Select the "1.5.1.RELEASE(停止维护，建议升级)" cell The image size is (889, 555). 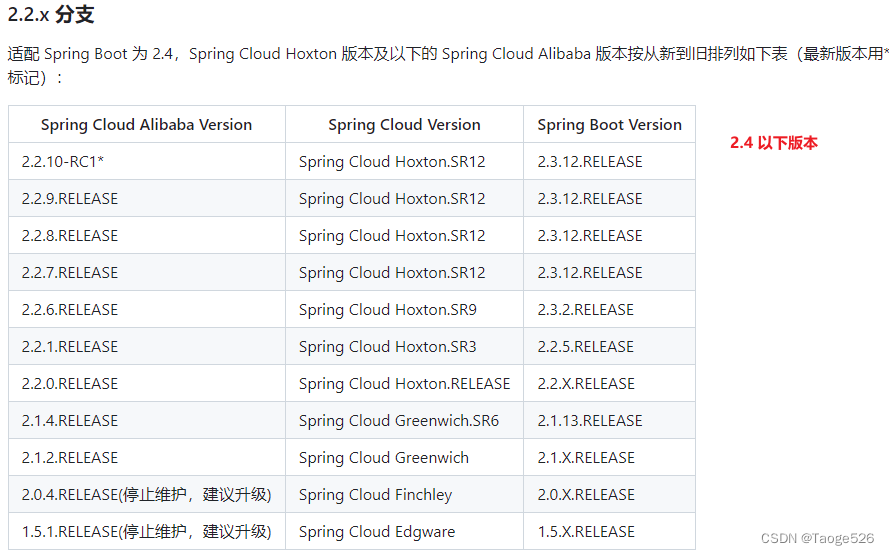[147, 532]
